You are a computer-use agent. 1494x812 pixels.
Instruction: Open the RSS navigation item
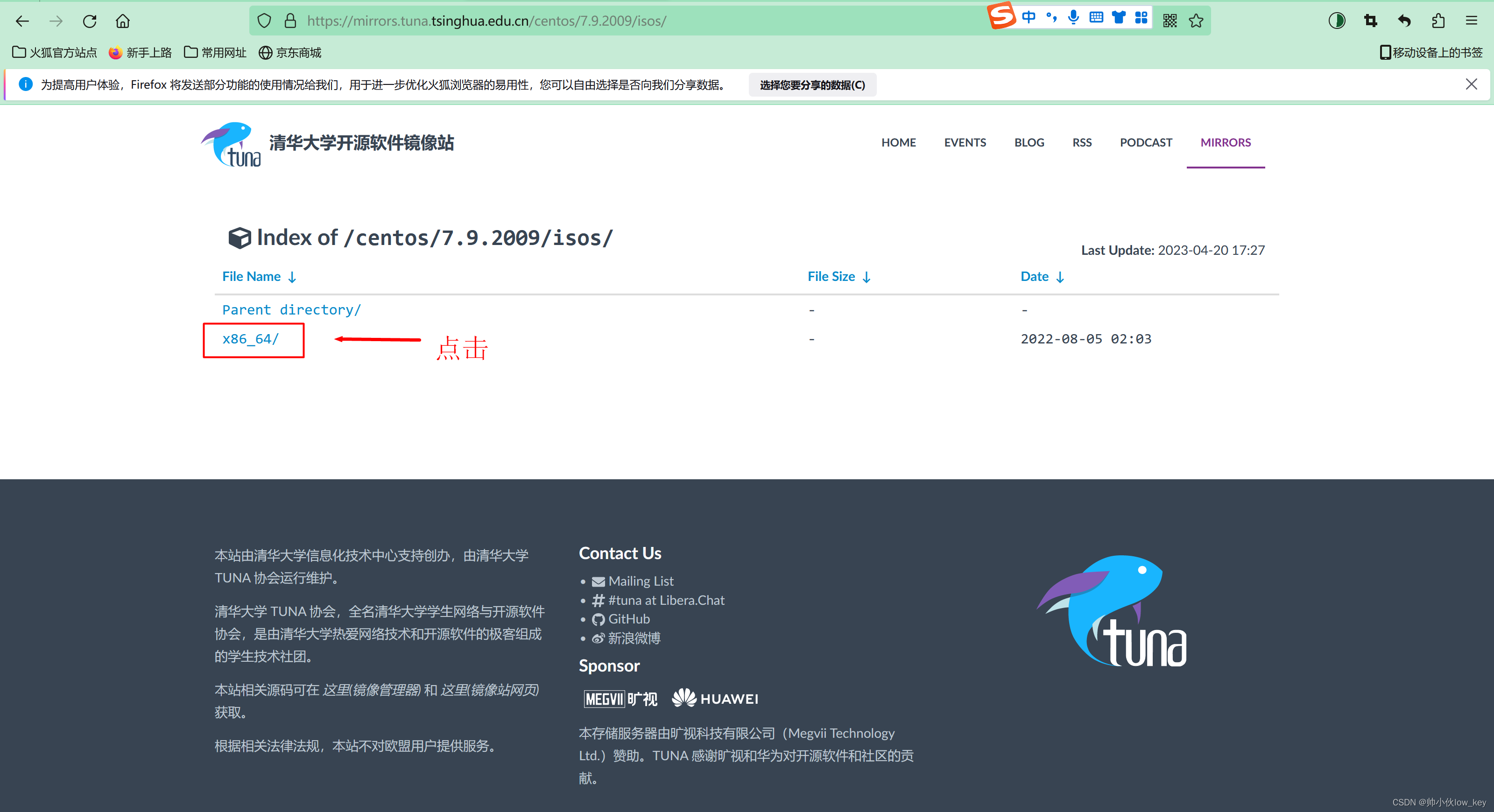tap(1082, 143)
